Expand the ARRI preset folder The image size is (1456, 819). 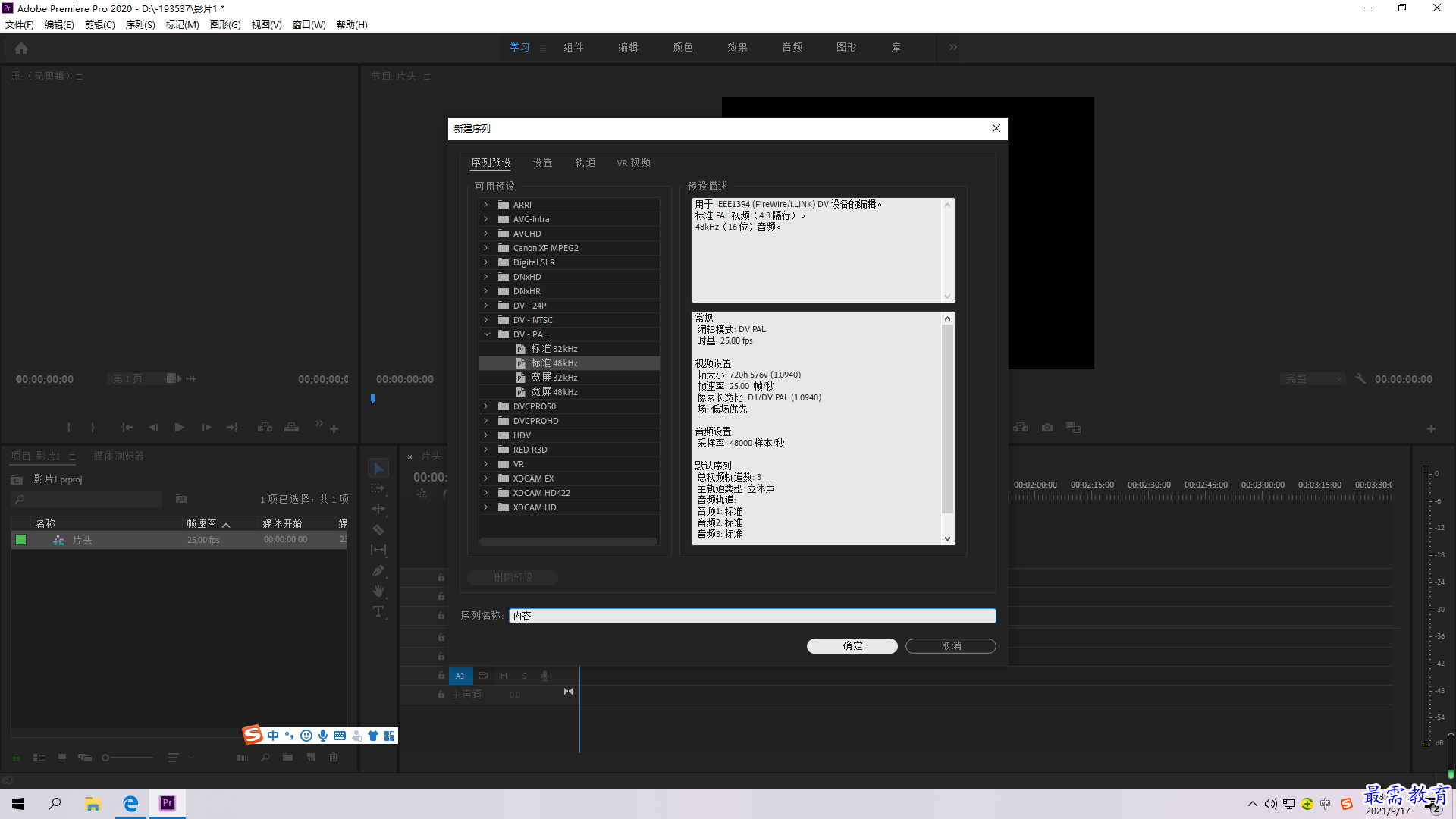pyautogui.click(x=486, y=205)
